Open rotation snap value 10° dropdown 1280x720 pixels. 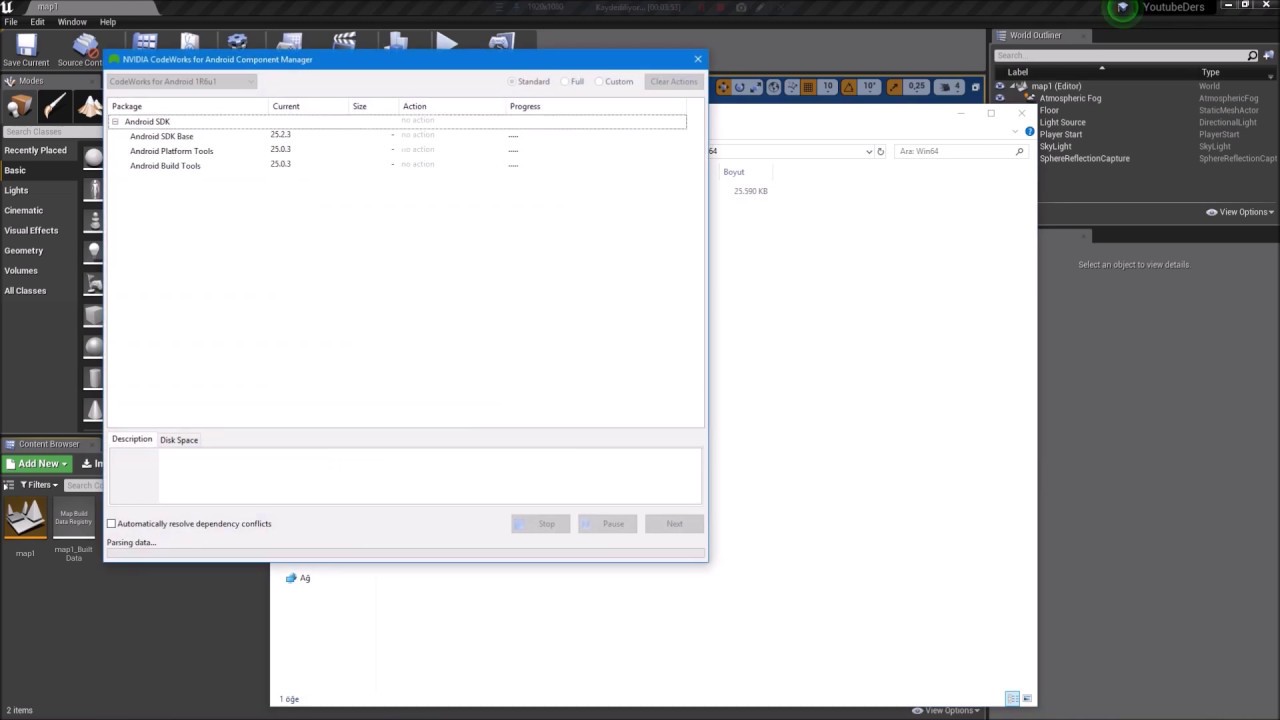[x=869, y=87]
